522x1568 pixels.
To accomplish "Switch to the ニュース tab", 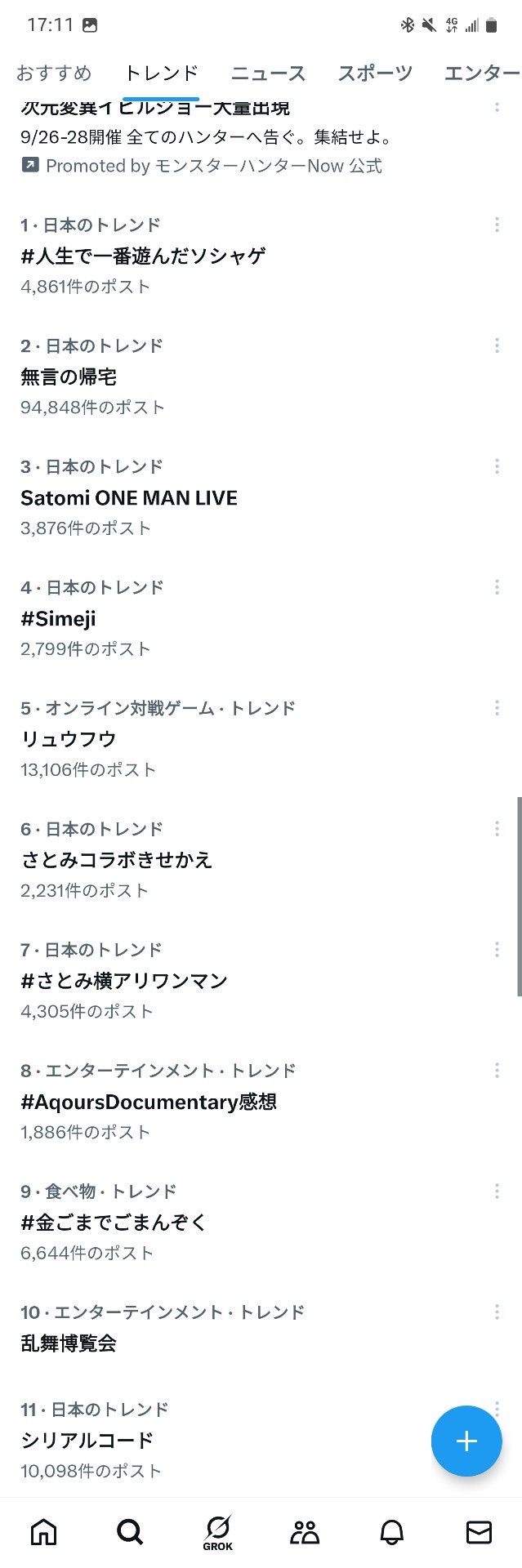I will coord(268,73).
